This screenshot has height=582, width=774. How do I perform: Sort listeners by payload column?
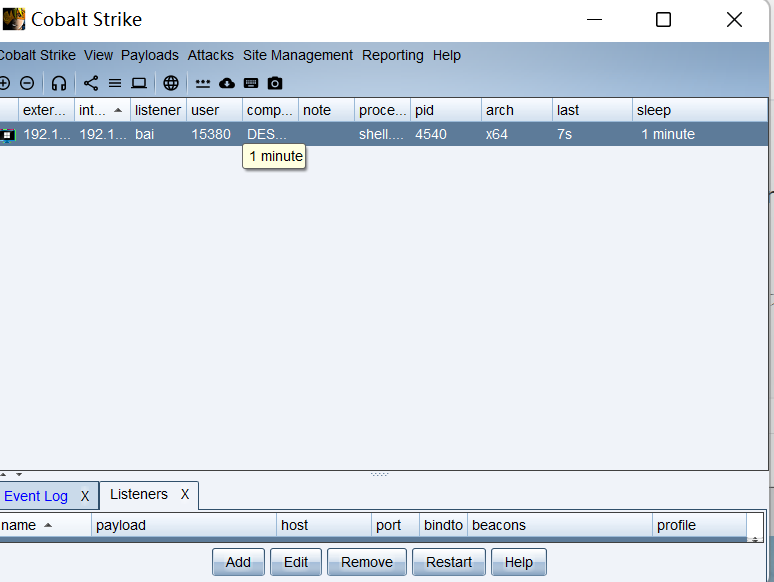184,525
